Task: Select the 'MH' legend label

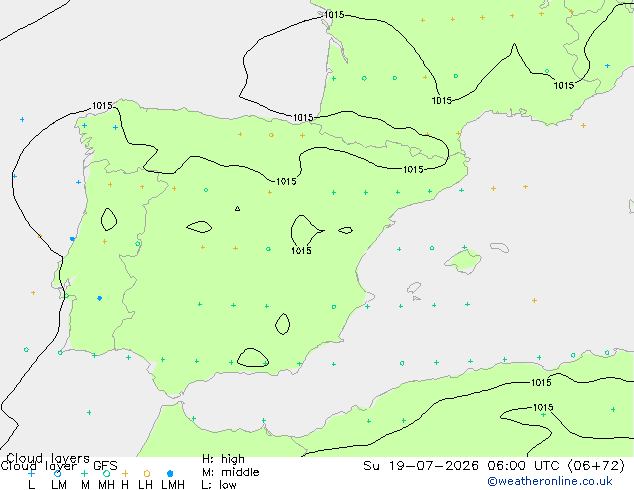Action: [106, 484]
